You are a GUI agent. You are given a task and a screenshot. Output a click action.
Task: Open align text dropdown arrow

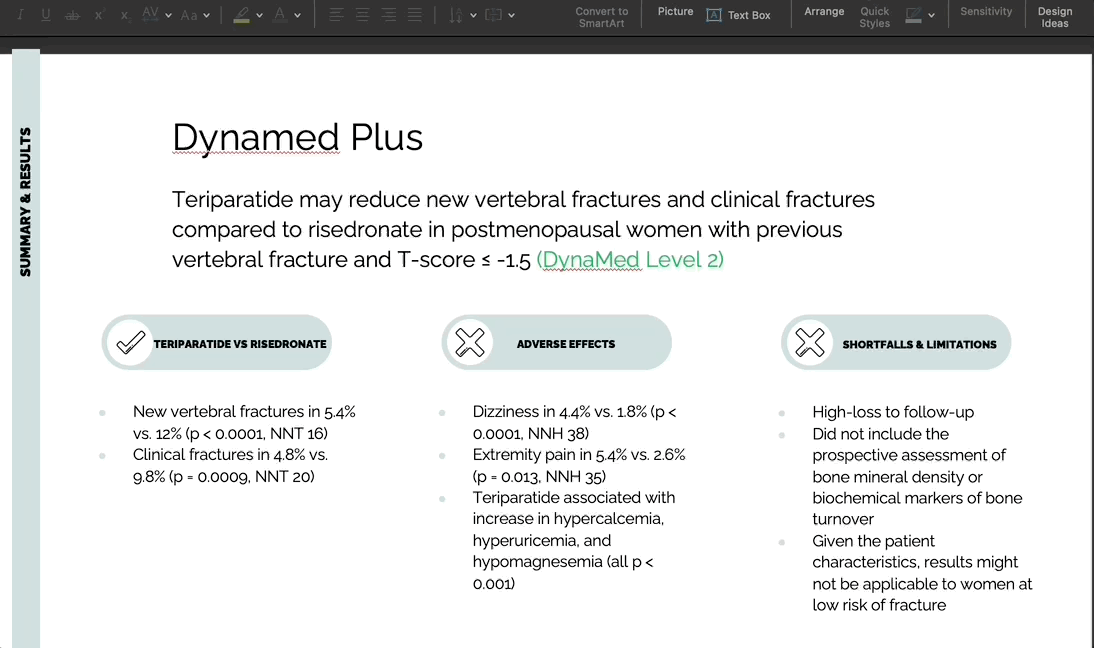(511, 15)
